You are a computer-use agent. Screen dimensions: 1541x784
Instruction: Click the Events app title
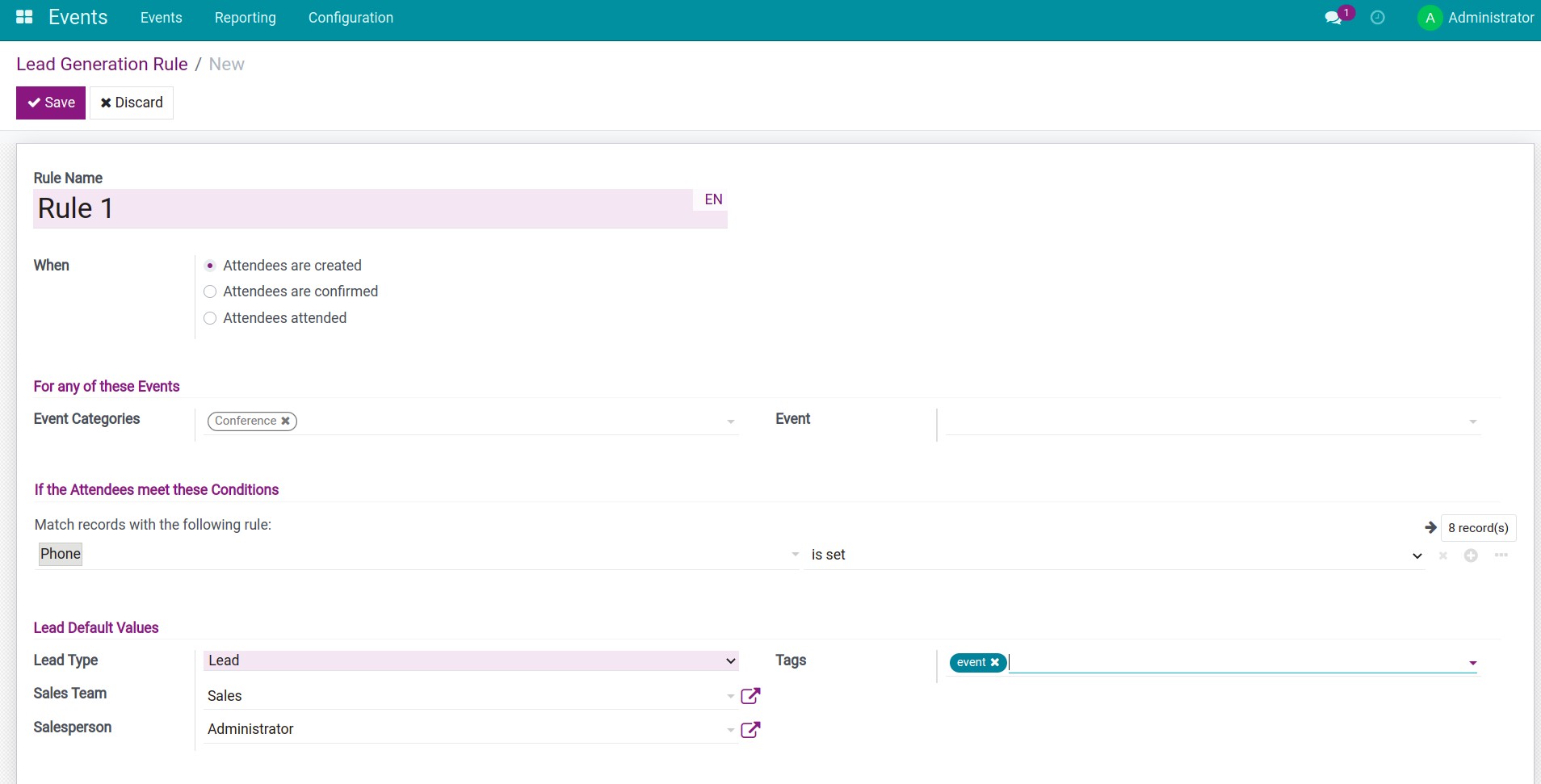(78, 17)
